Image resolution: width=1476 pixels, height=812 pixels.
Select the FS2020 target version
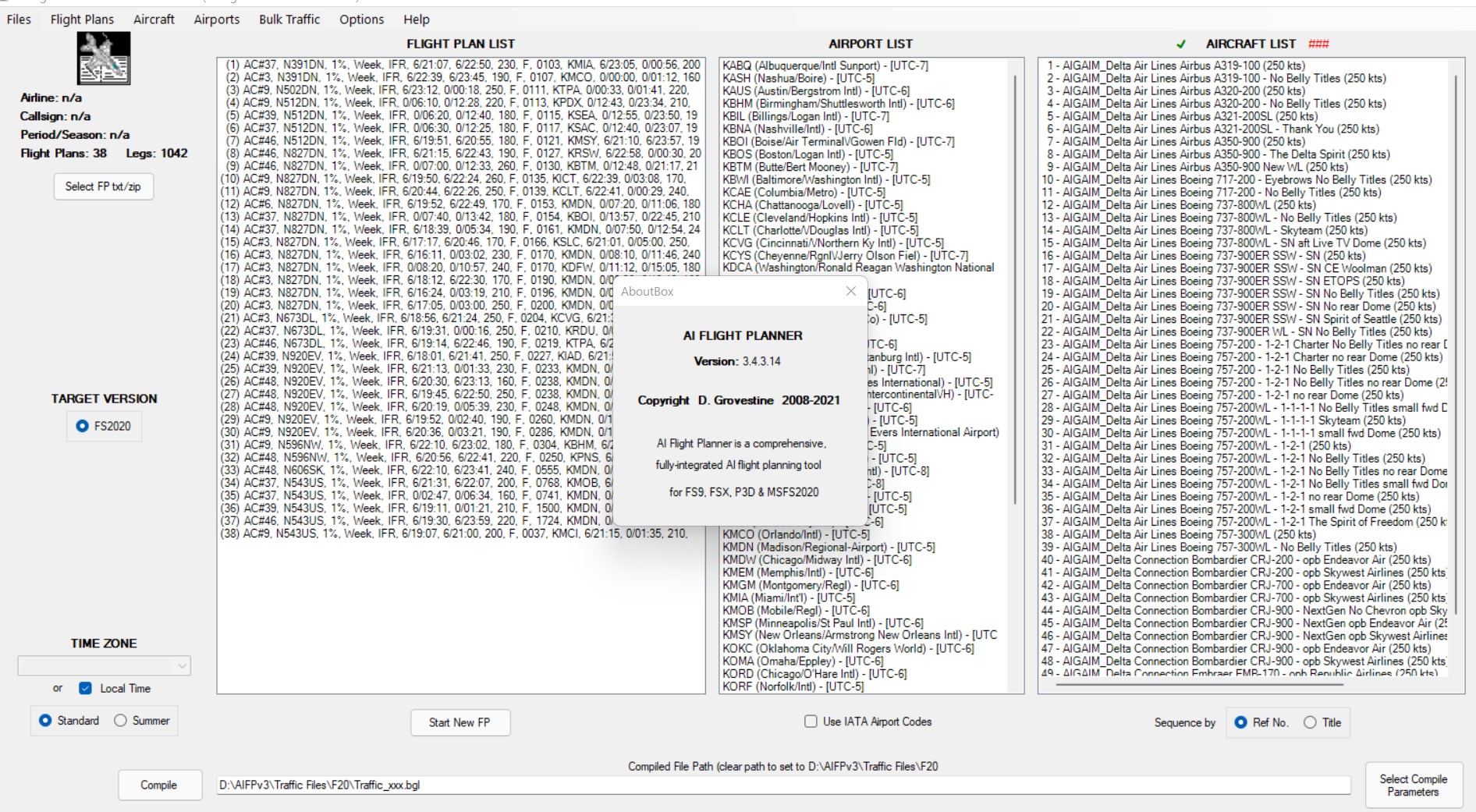[104, 426]
